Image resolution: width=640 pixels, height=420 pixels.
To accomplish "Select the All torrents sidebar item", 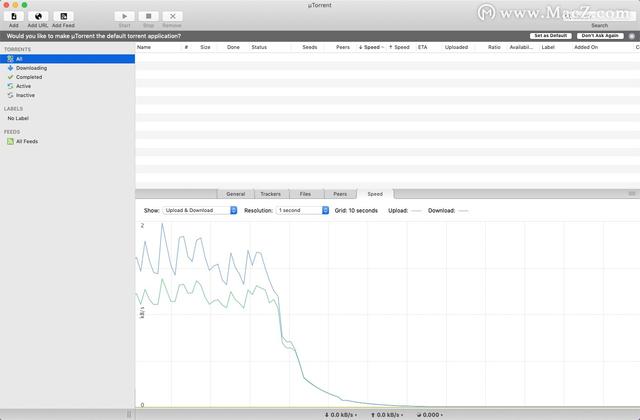I will click(x=67, y=59).
